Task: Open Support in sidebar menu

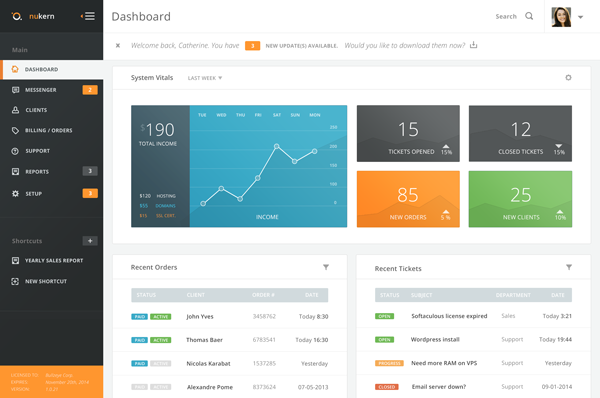Action: [x=52, y=151]
